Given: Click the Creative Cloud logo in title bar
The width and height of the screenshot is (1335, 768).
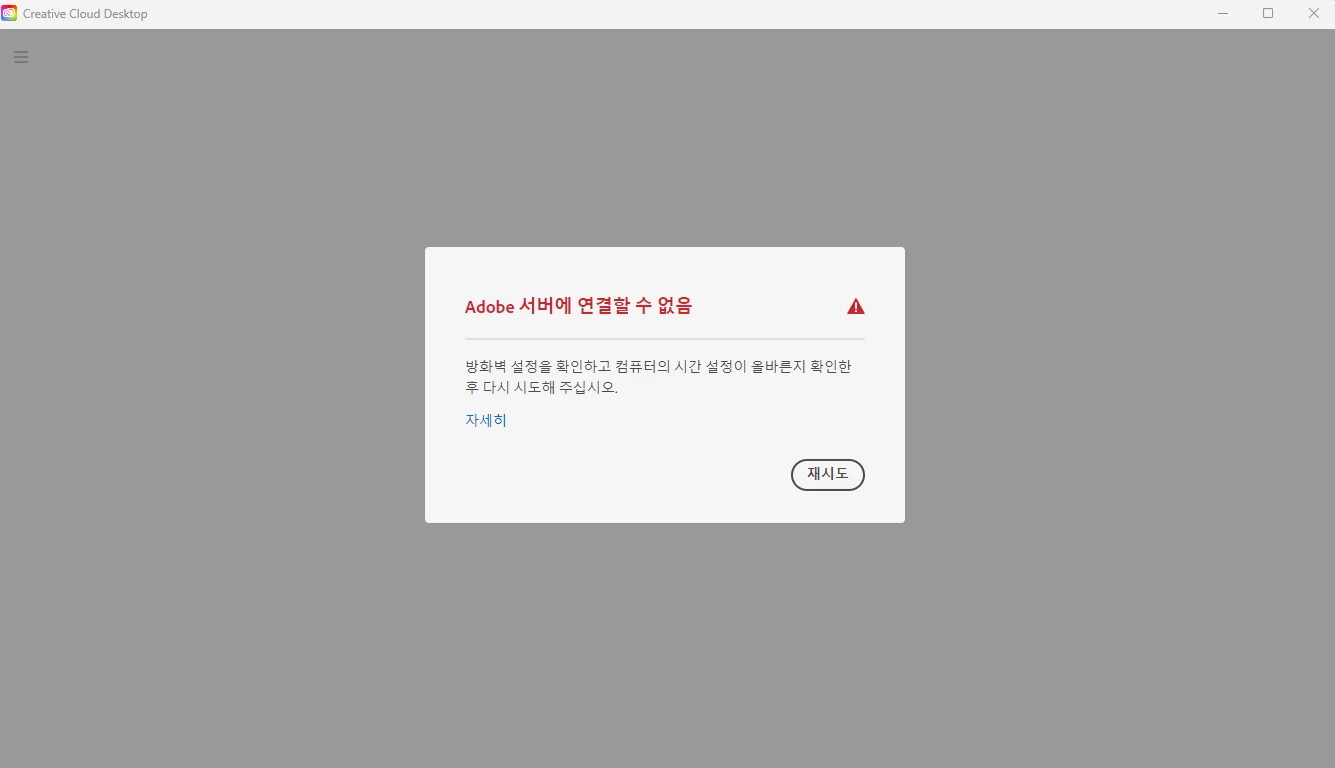Looking at the screenshot, I should tap(9, 14).
